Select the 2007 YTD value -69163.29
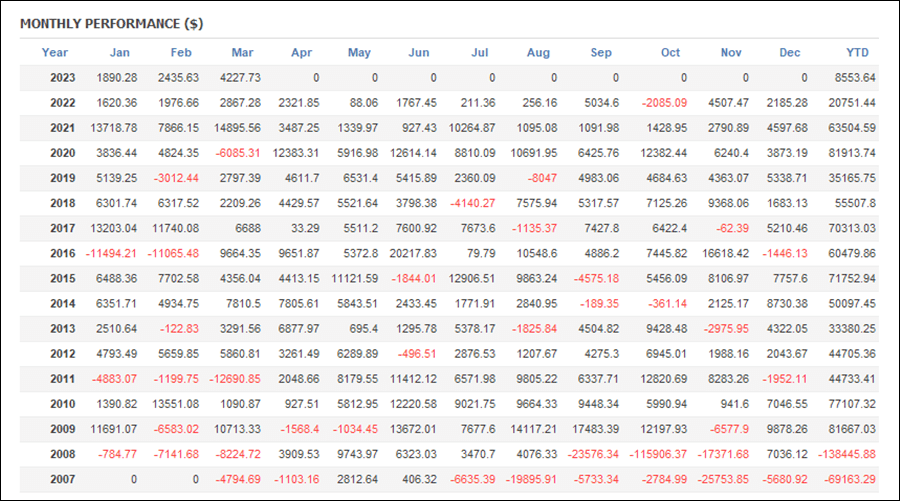 (849, 479)
